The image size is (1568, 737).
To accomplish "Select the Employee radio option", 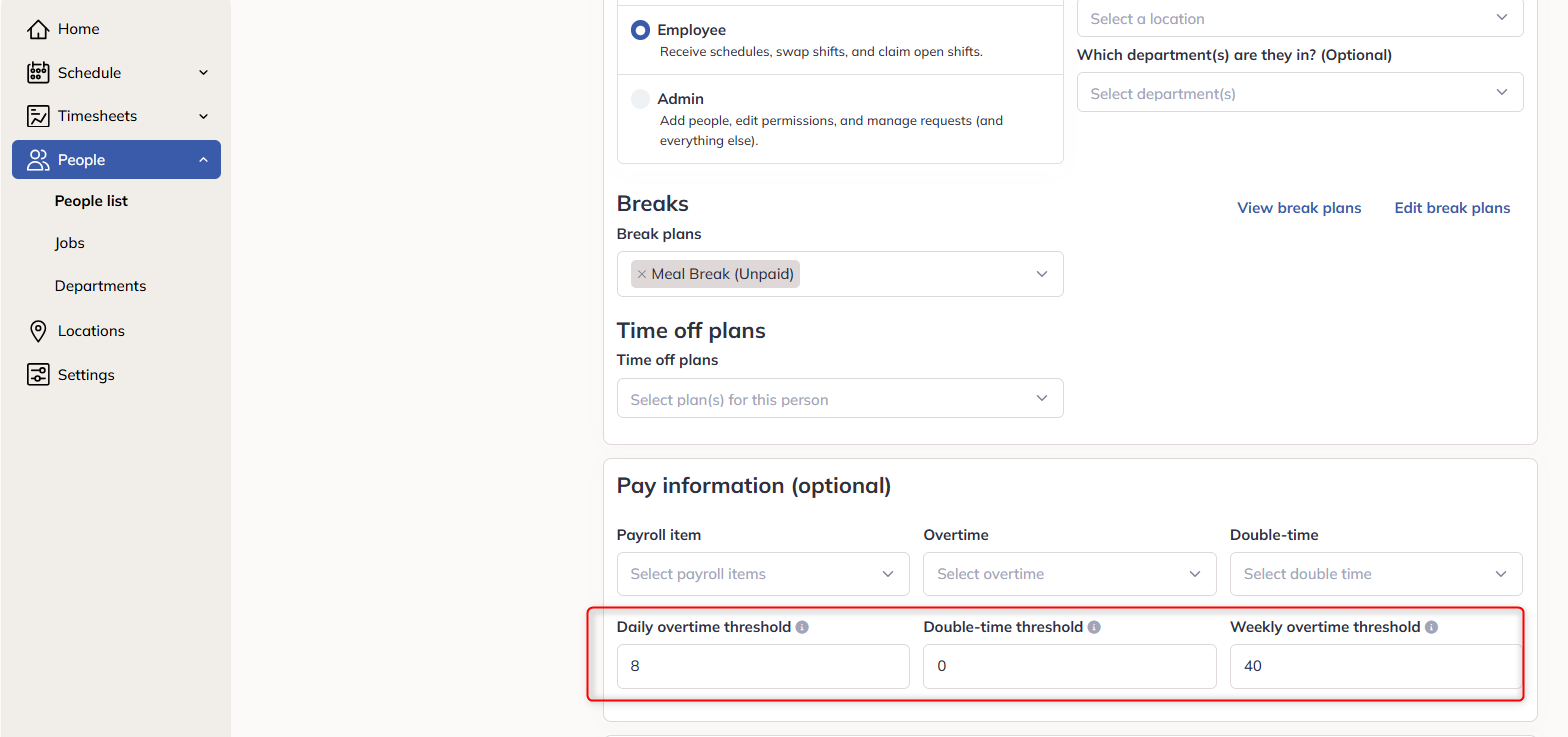I will 640,30.
